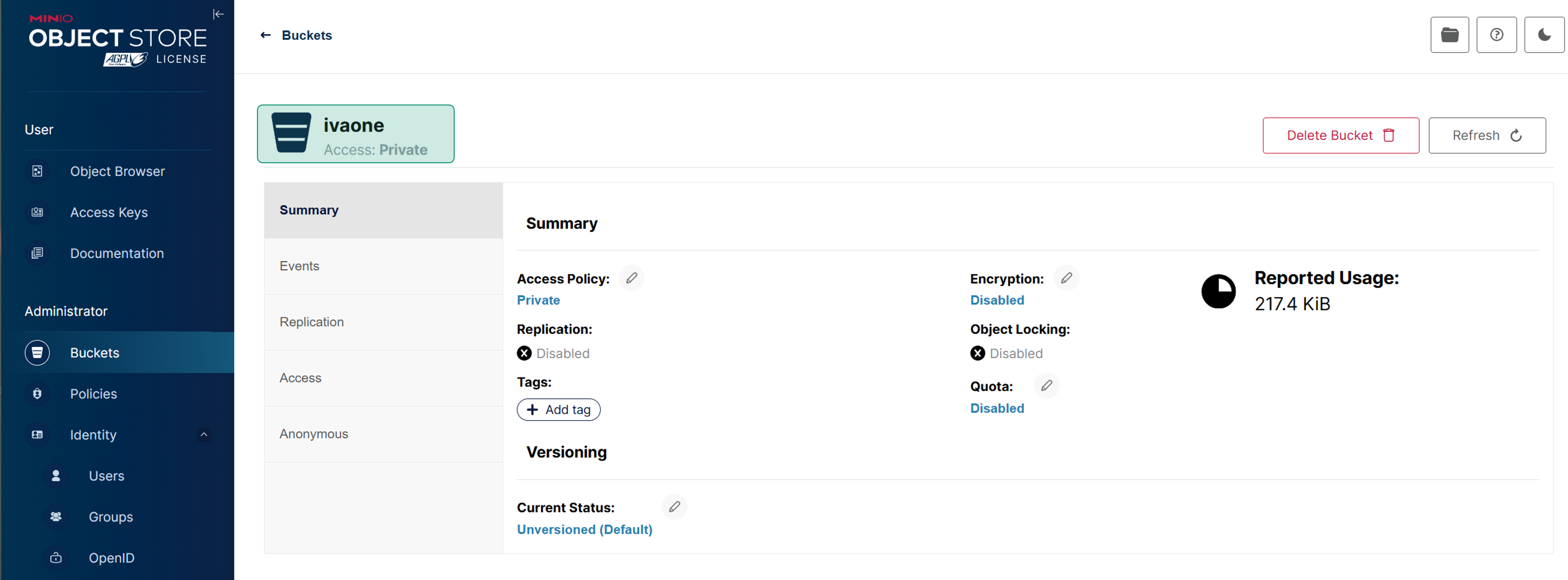Open the Replication tab

click(311, 322)
